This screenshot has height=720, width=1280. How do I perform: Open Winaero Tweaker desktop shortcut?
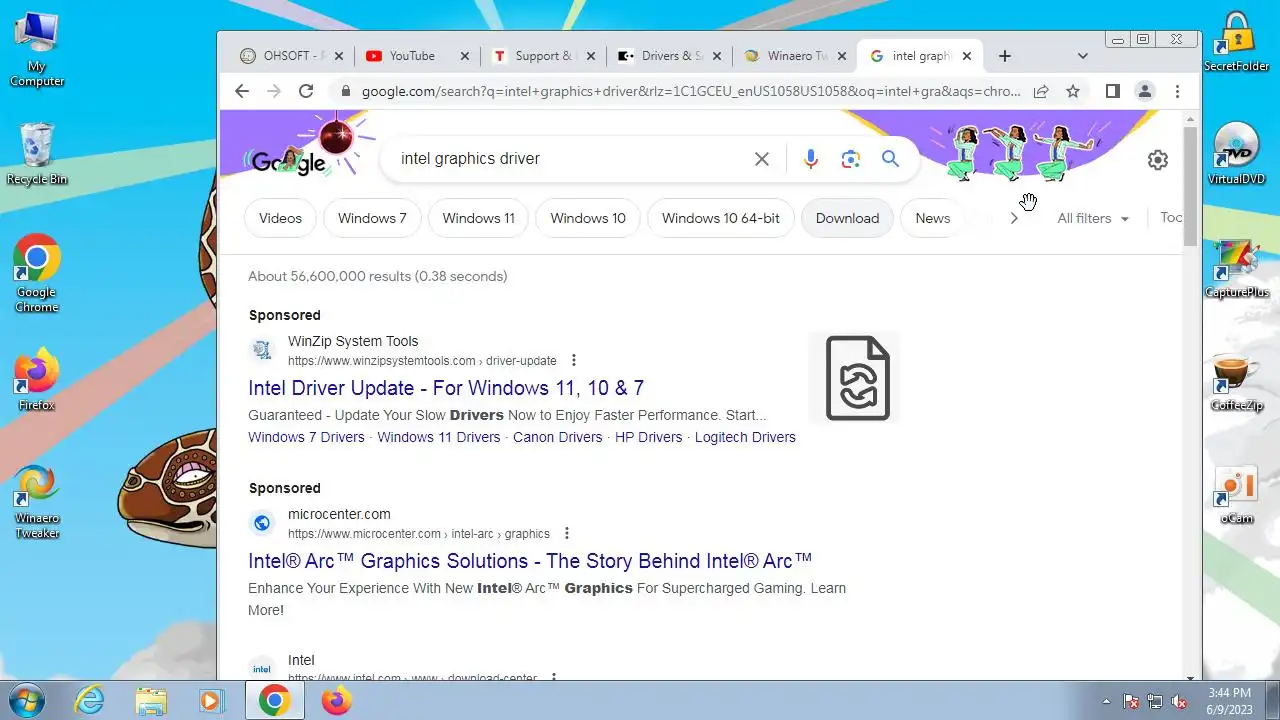[37, 501]
